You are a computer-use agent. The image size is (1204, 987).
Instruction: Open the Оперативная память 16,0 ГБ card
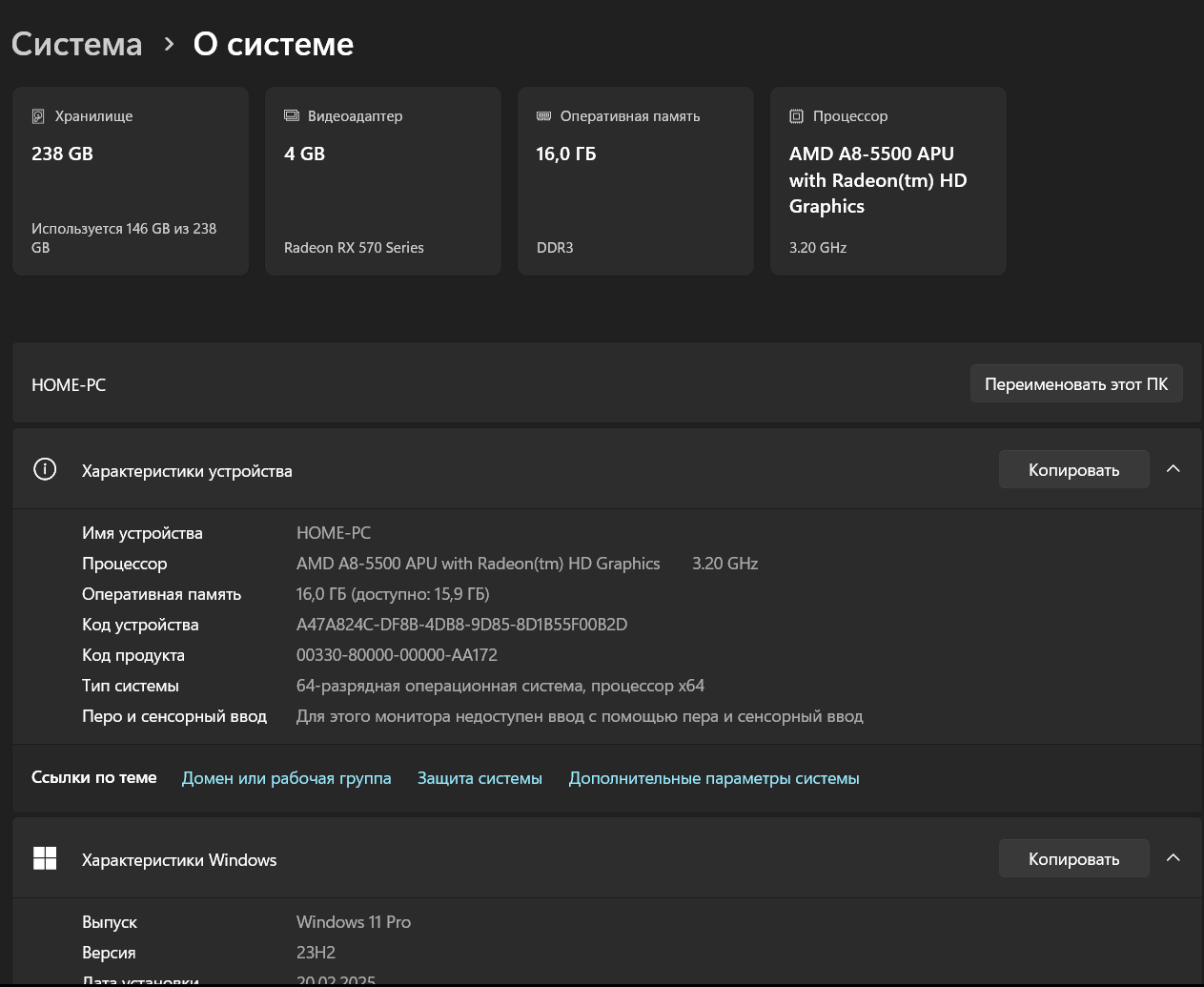pos(636,181)
